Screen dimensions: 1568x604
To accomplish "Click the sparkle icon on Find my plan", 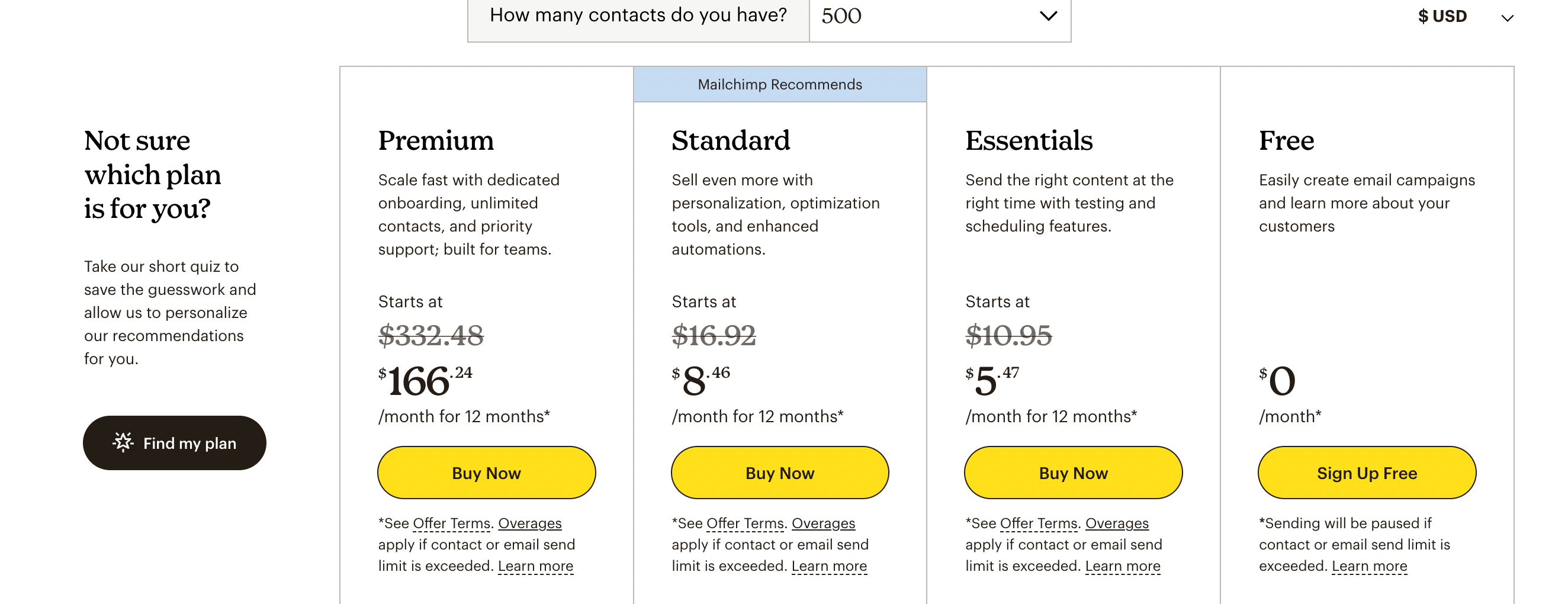I will click(x=123, y=443).
